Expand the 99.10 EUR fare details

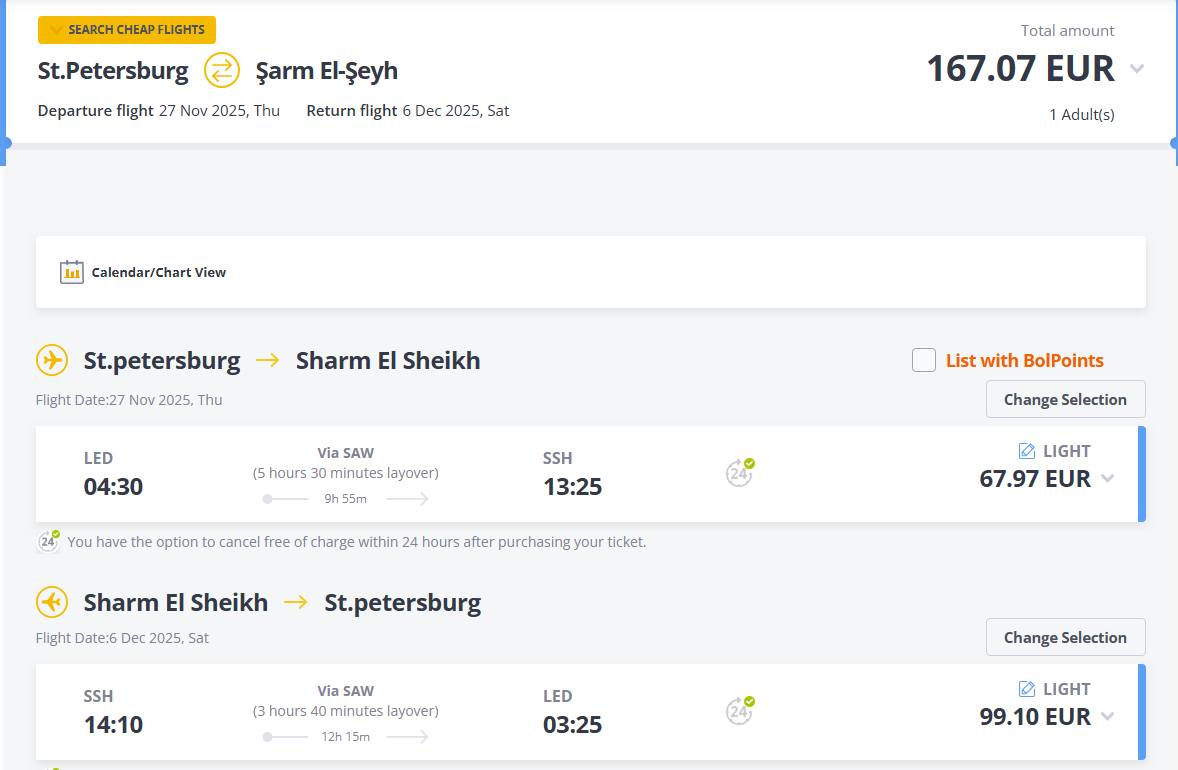pyautogui.click(x=1107, y=716)
